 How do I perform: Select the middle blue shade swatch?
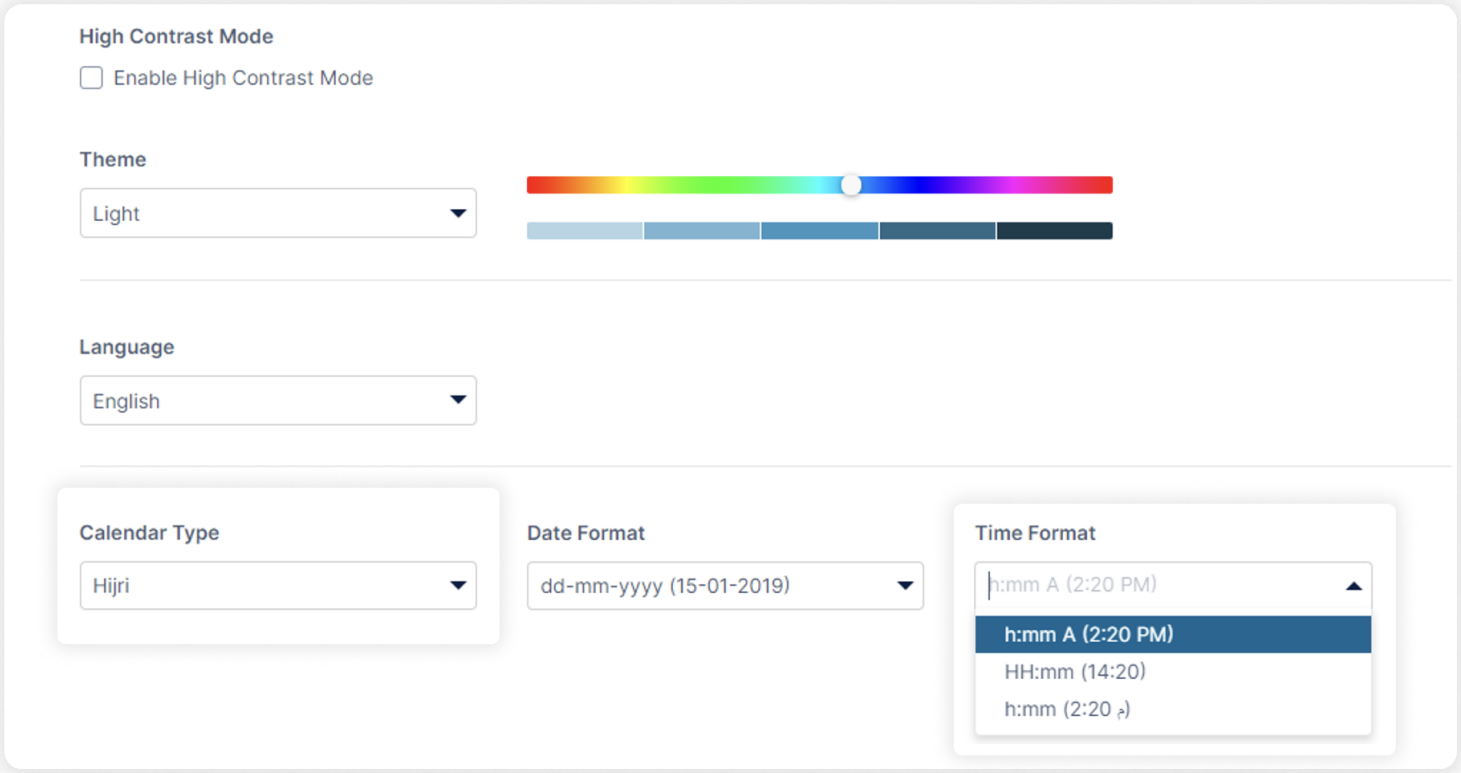click(819, 230)
